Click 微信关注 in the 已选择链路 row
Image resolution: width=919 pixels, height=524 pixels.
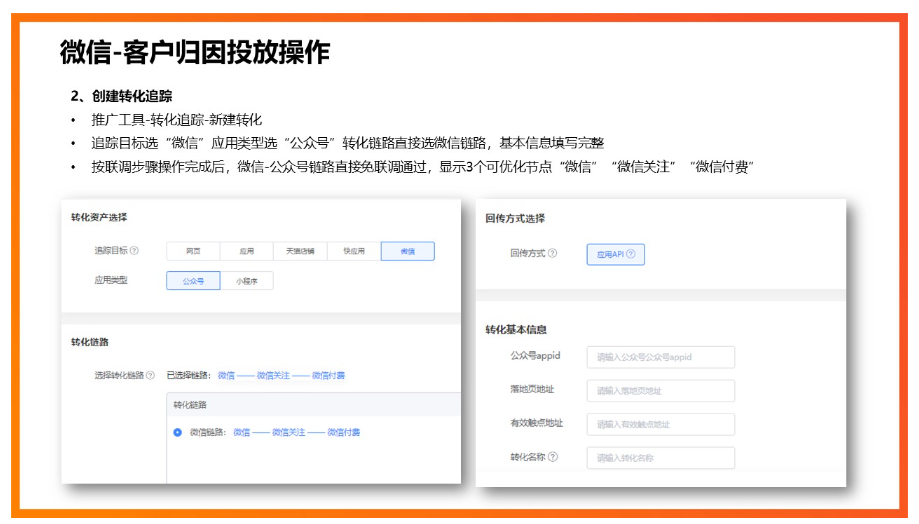pos(273,375)
